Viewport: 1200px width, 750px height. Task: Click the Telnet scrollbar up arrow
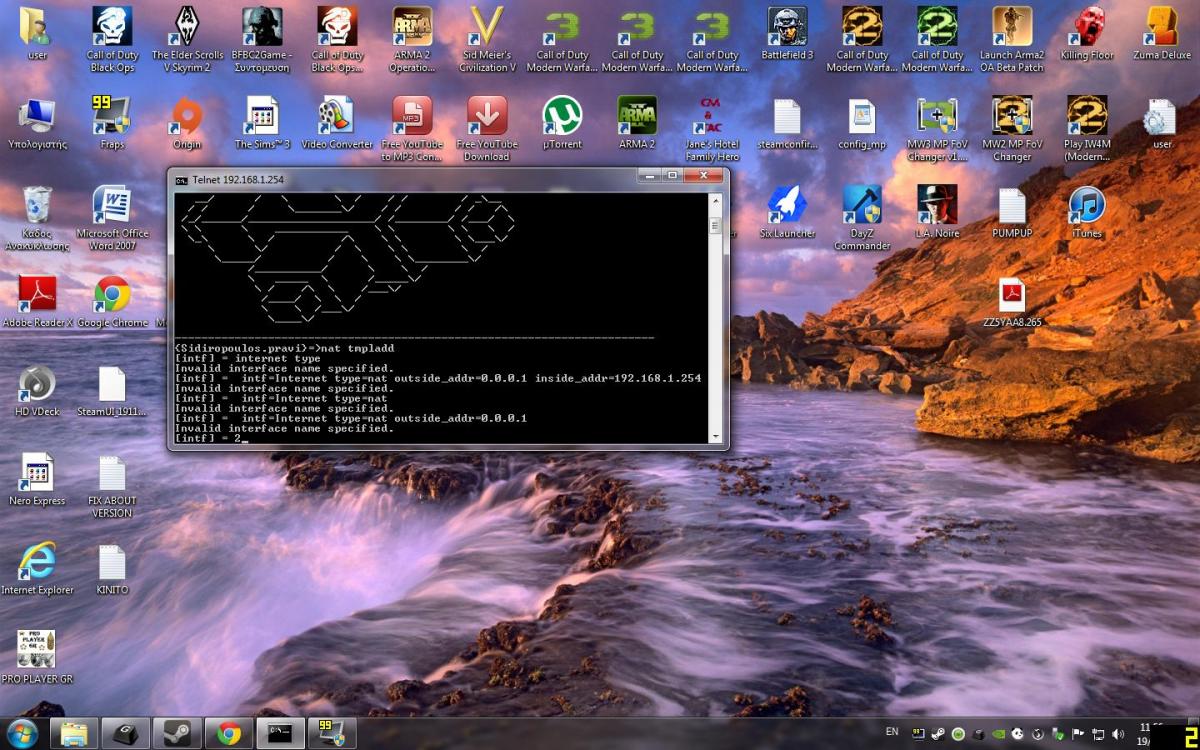click(715, 200)
